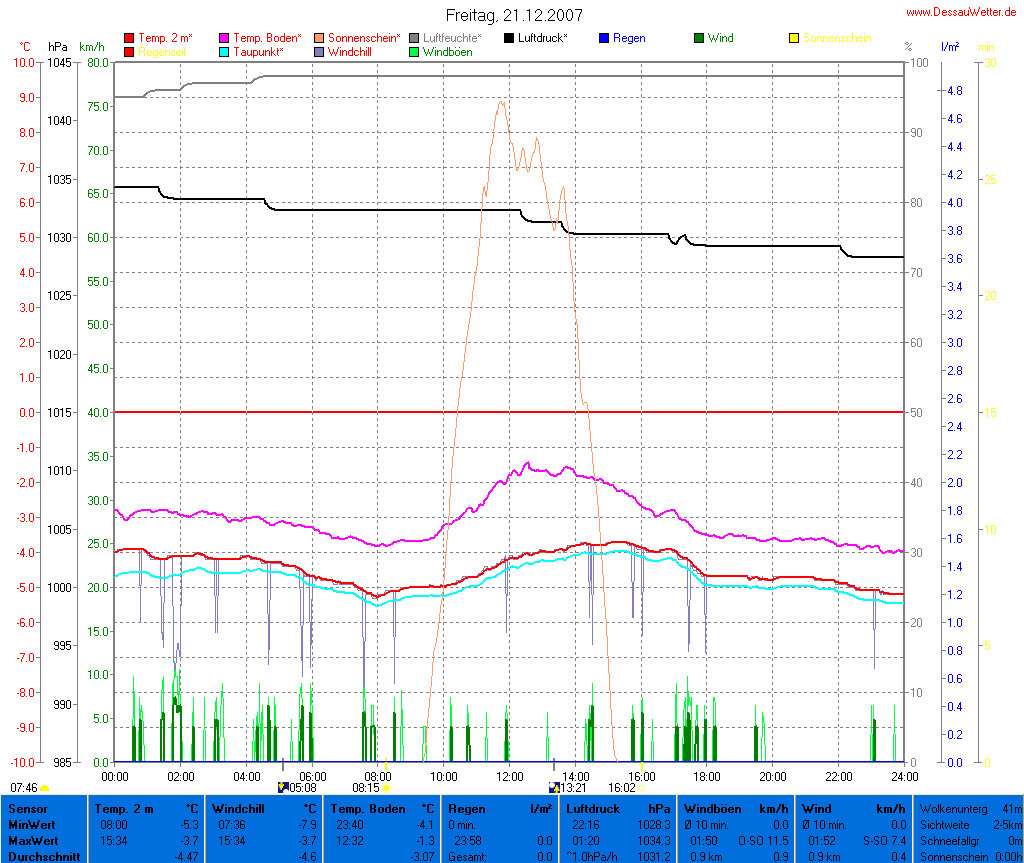This screenshot has width=1024, height=863.
Task: Click the Temp. Boden table header
Action: coord(368,808)
